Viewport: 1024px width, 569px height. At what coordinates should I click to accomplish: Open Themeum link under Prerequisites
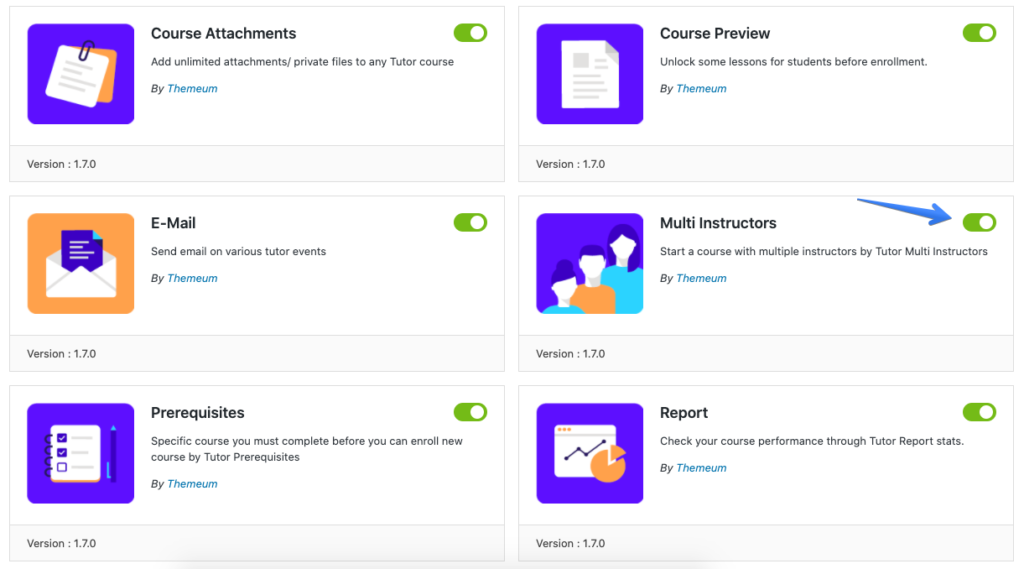pyautogui.click(x=192, y=484)
